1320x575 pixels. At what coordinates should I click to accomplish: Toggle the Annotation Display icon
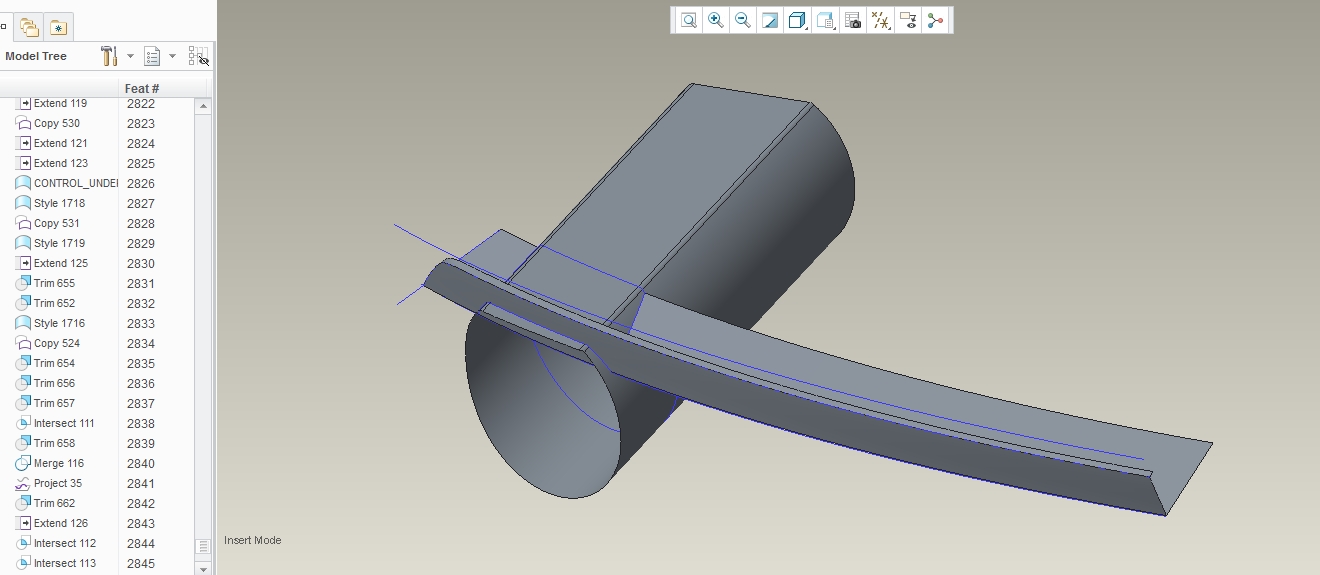[908, 20]
